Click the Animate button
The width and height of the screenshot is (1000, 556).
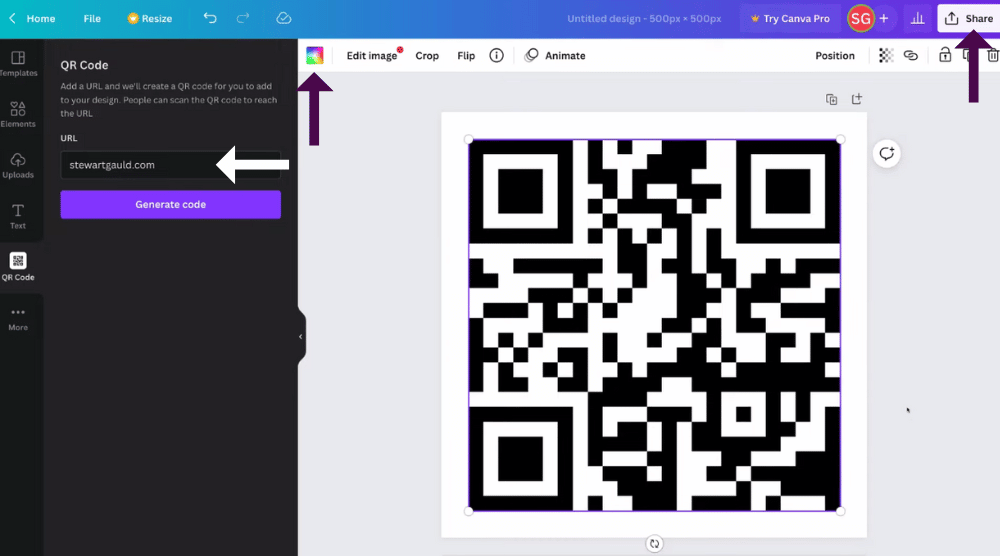[x=555, y=55]
